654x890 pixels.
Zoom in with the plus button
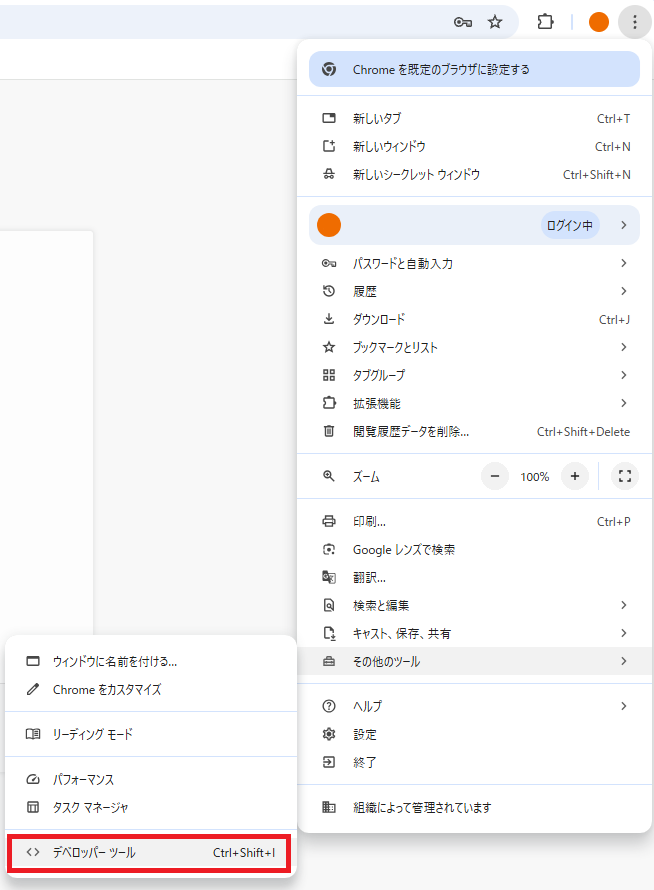pos(575,477)
